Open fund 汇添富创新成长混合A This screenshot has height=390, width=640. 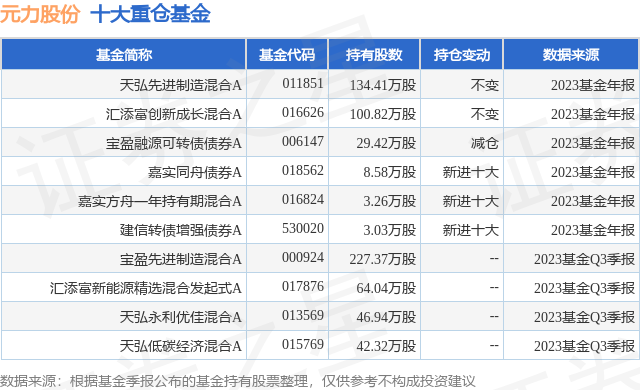coord(173,114)
